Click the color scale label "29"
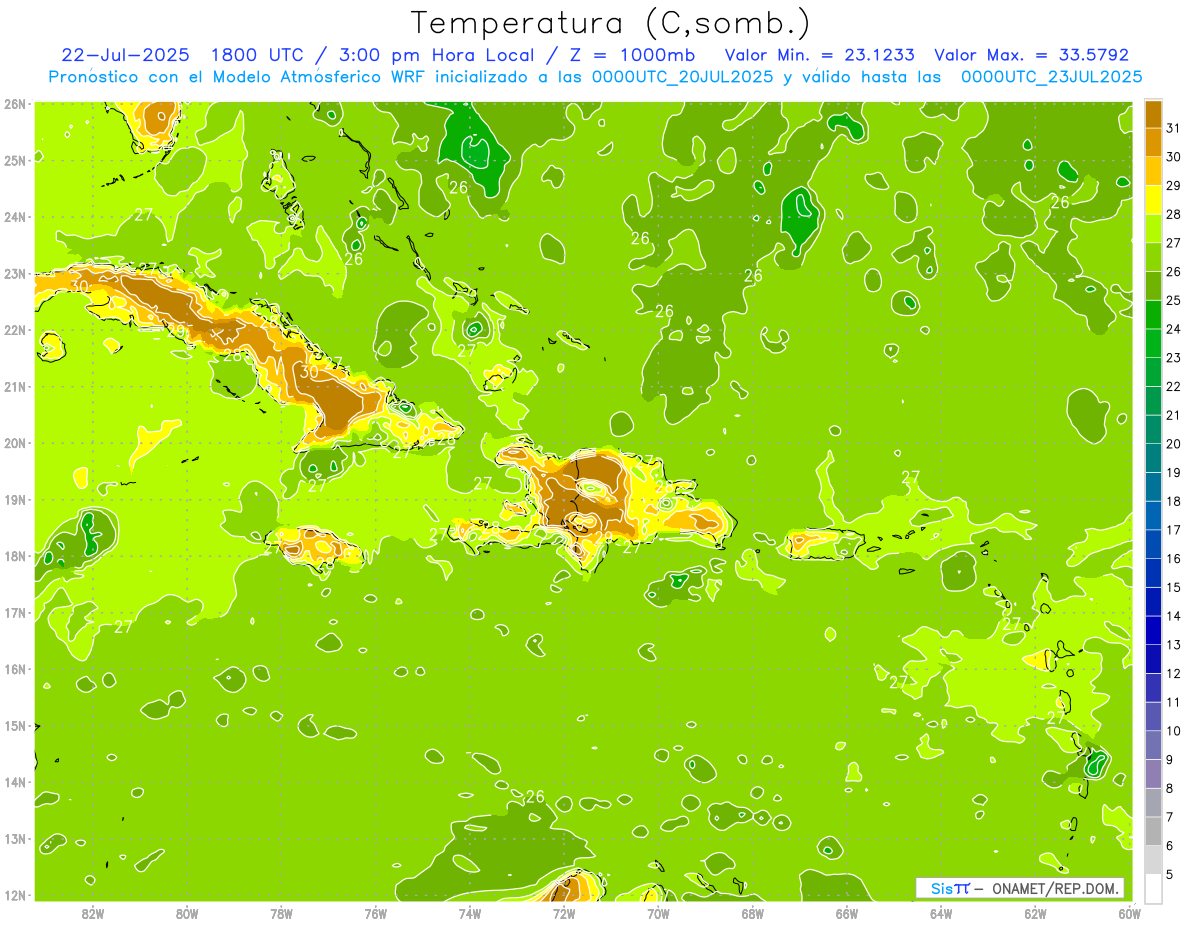Image resolution: width=1200 pixels, height=927 pixels. click(x=1173, y=185)
